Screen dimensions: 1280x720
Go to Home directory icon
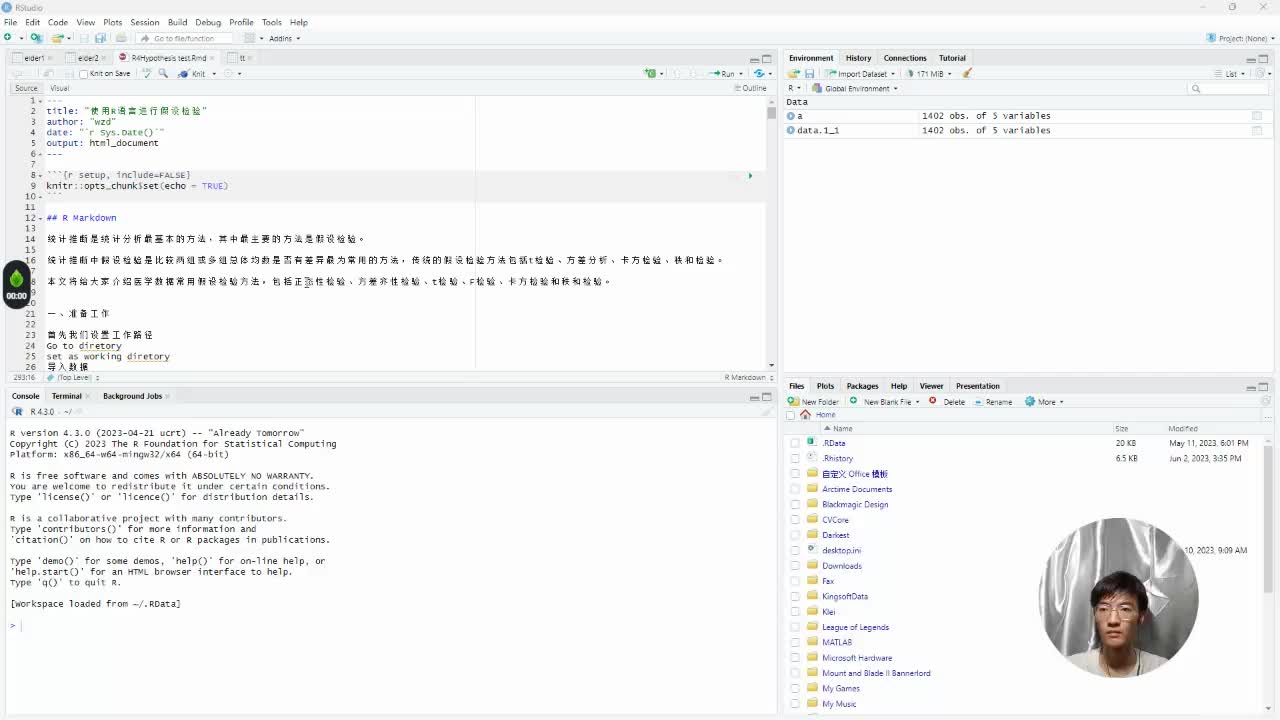pos(806,415)
